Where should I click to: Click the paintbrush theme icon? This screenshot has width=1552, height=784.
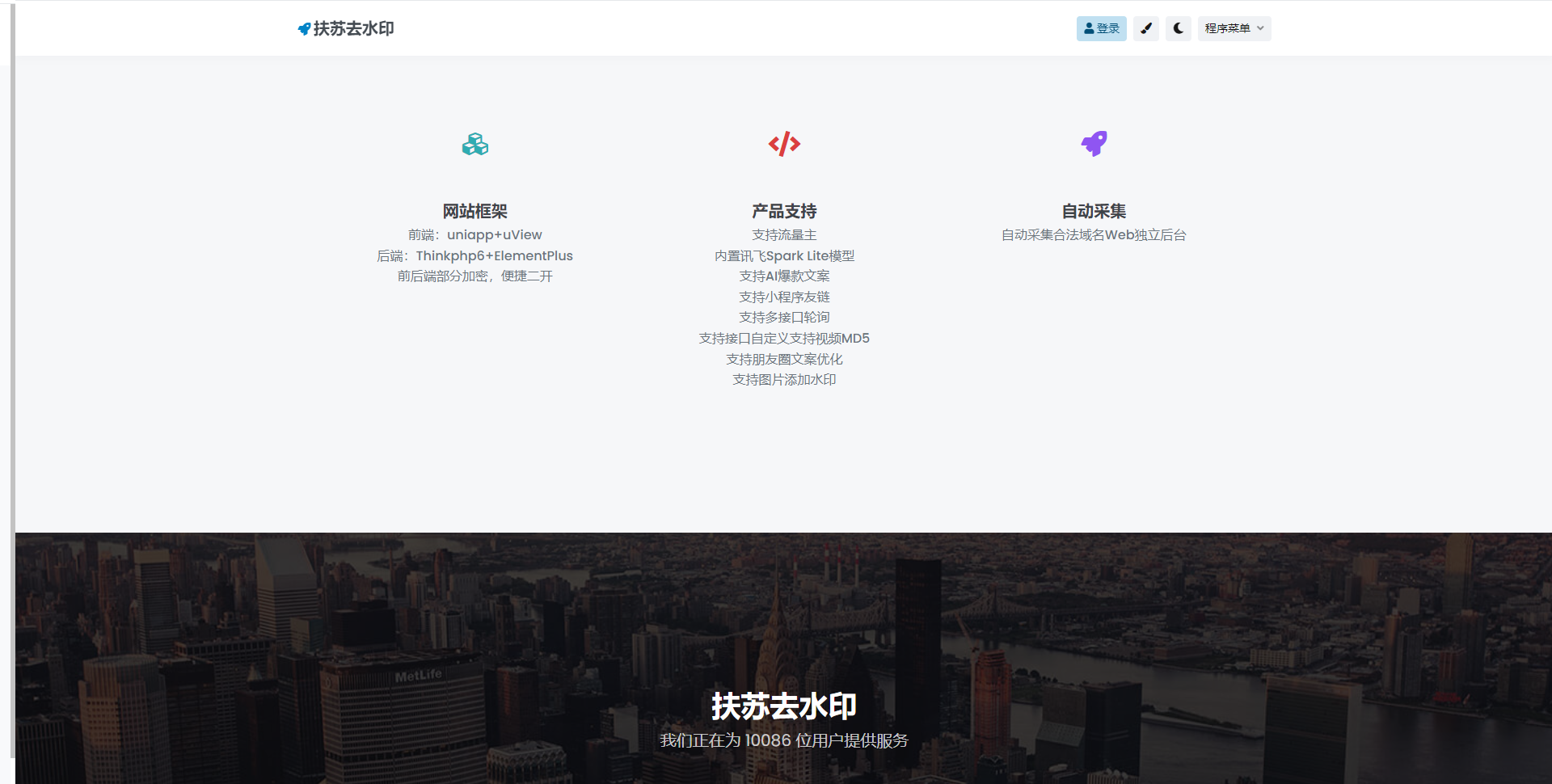1145,28
